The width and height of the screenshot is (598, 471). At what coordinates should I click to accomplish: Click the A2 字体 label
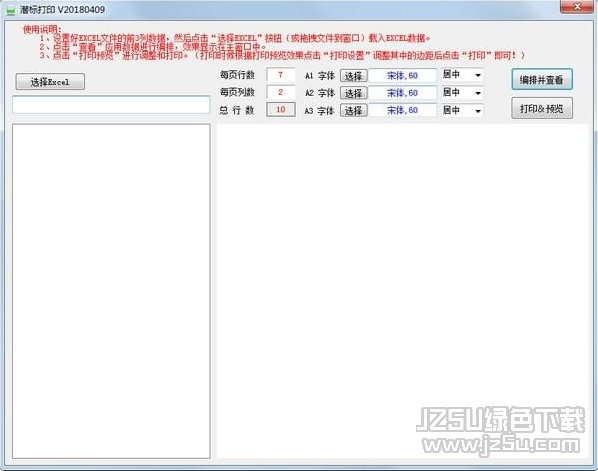320,93
